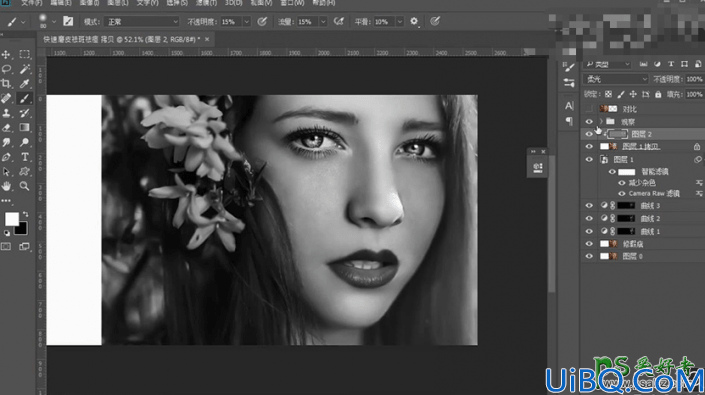The width and height of the screenshot is (705, 395).
Task: Select the Eyedropper tool
Action: [x=25, y=84]
